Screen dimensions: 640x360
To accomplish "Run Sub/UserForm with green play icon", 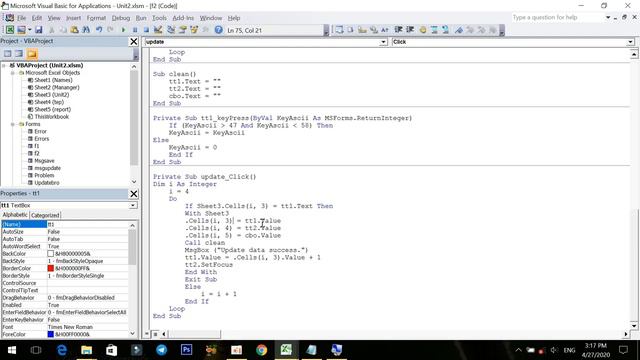I will coord(123,30).
